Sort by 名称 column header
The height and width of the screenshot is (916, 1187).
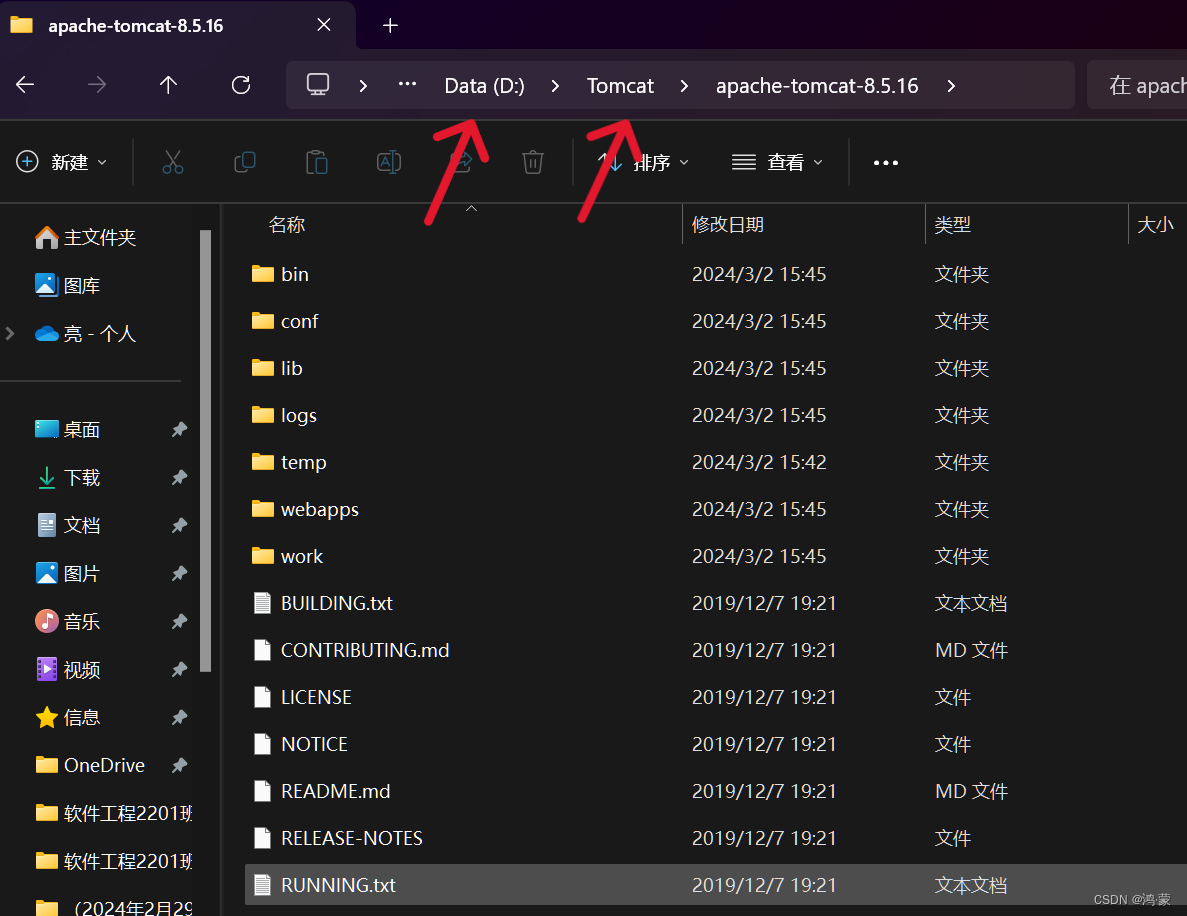pyautogui.click(x=286, y=225)
